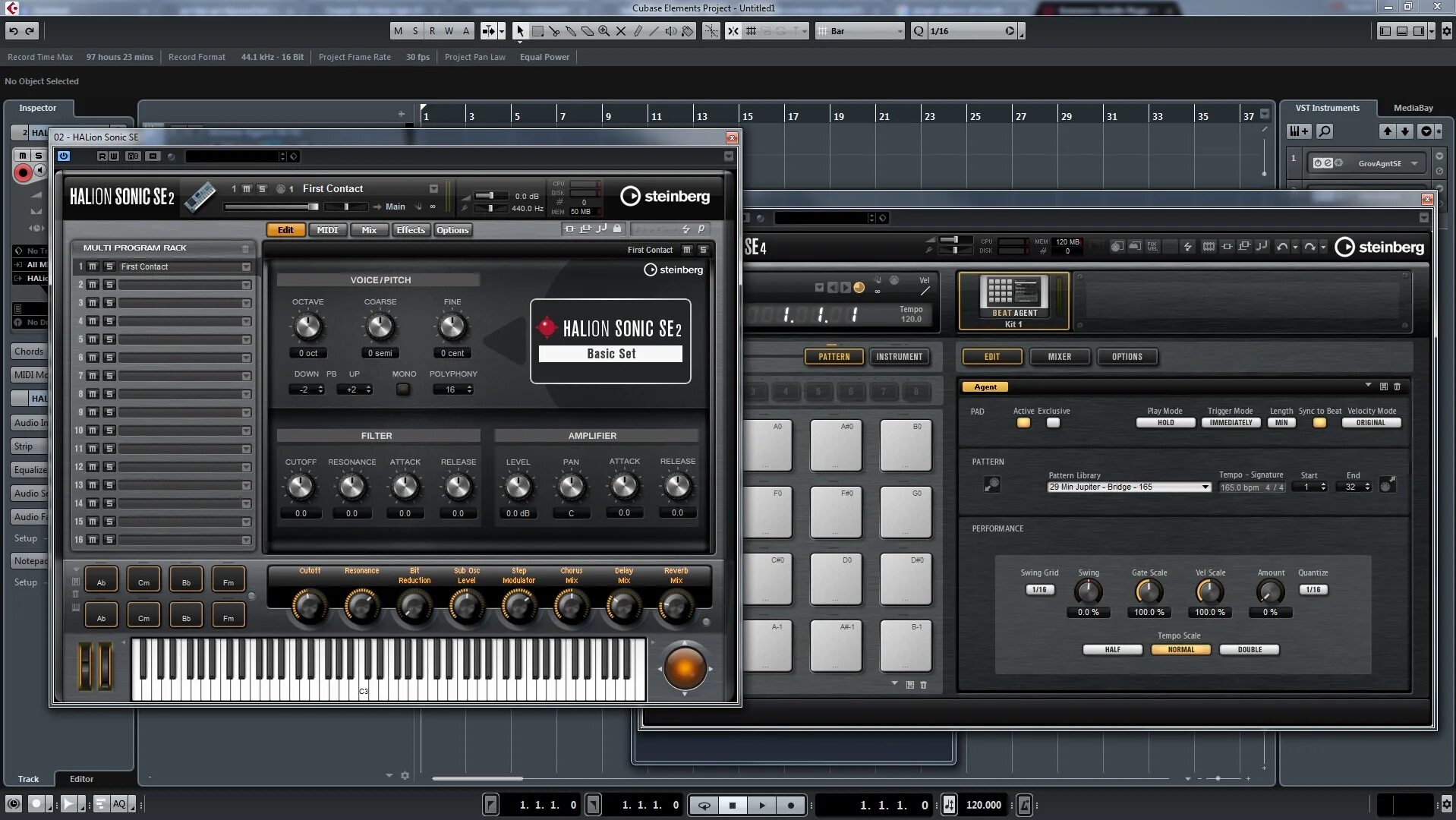Toggle Record Enable on the HALion track

23,173
